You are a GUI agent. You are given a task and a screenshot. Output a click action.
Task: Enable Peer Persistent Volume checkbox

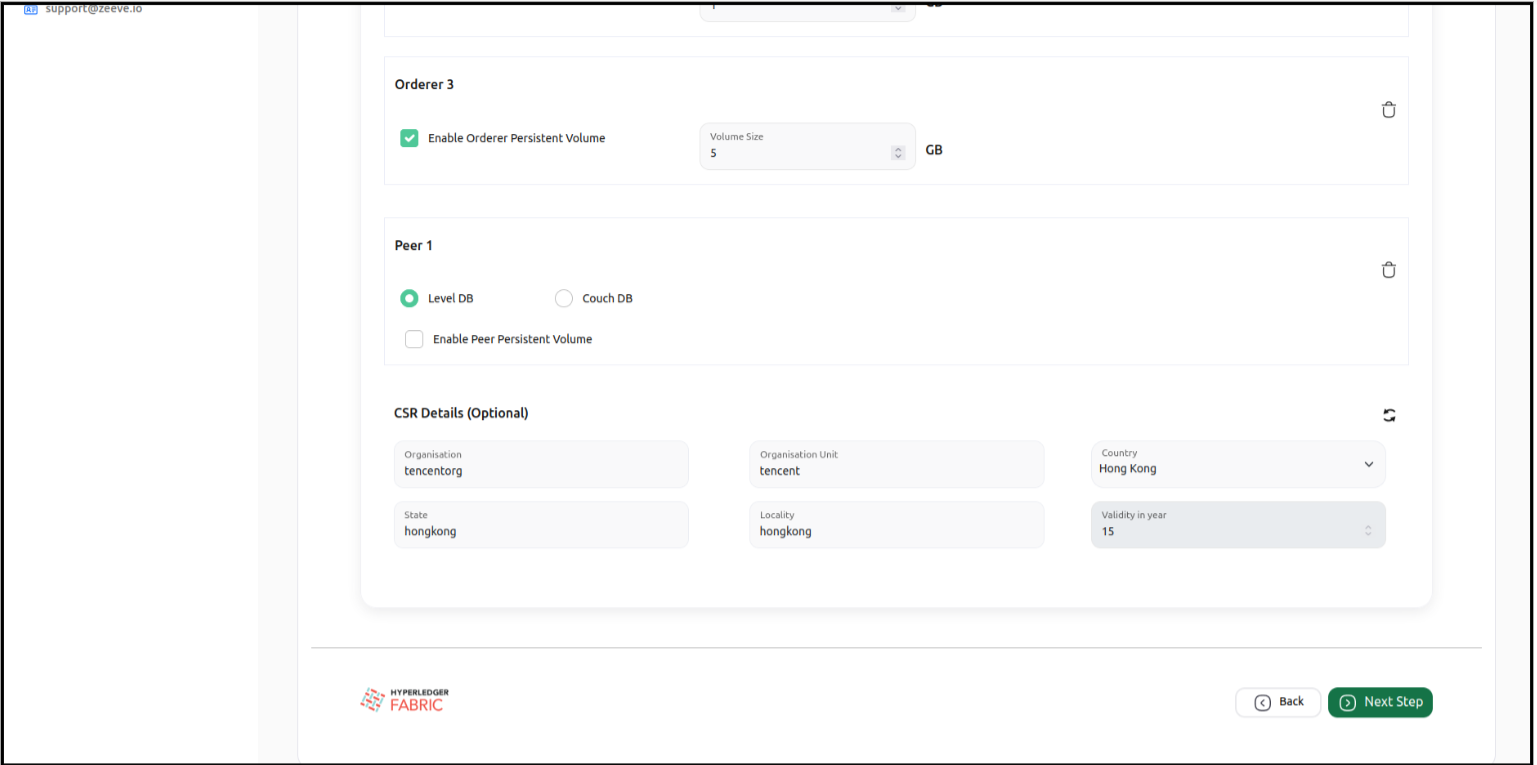[414, 339]
